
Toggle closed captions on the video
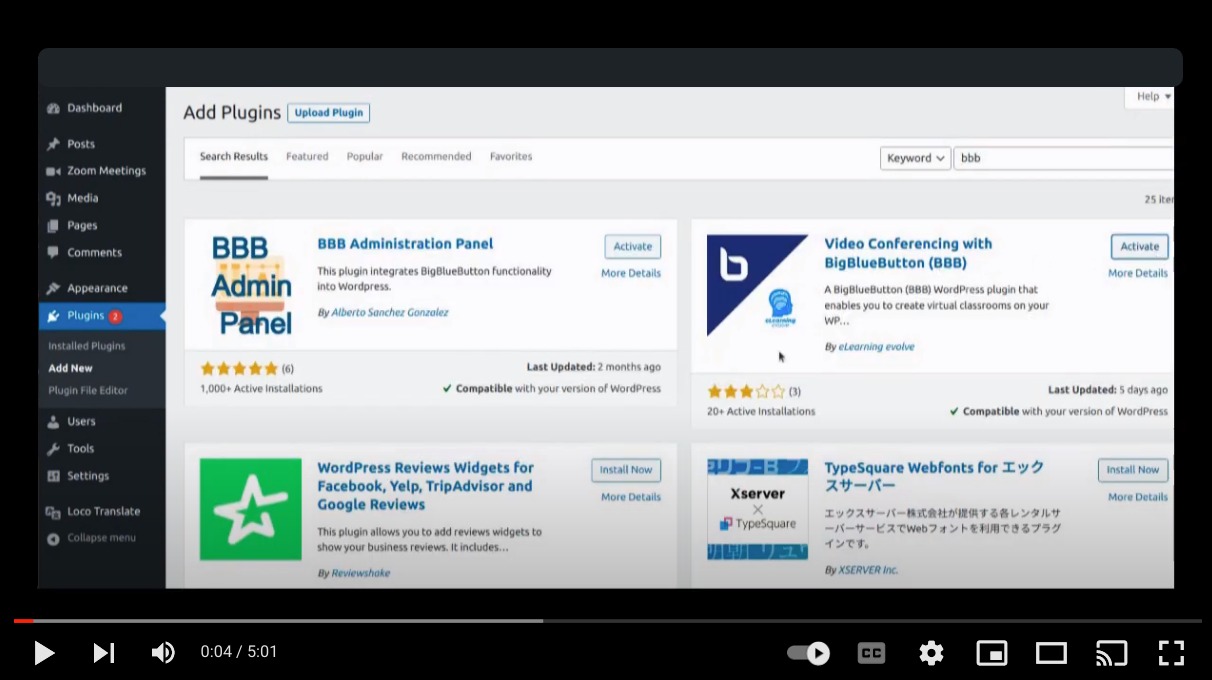pyautogui.click(x=871, y=653)
